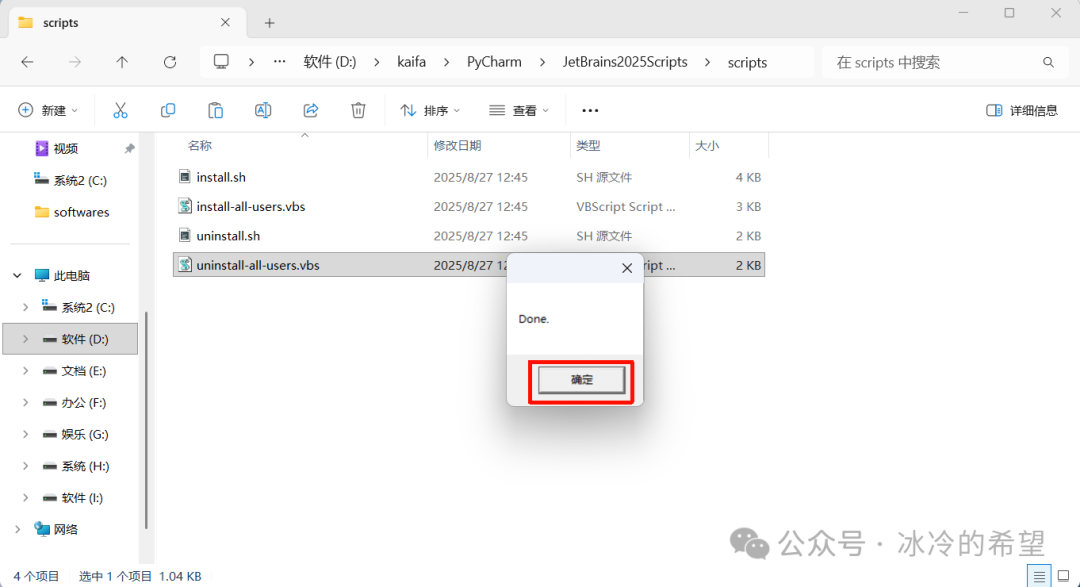This screenshot has width=1080, height=587.
Task: Refresh the current folder view
Action: point(170,62)
